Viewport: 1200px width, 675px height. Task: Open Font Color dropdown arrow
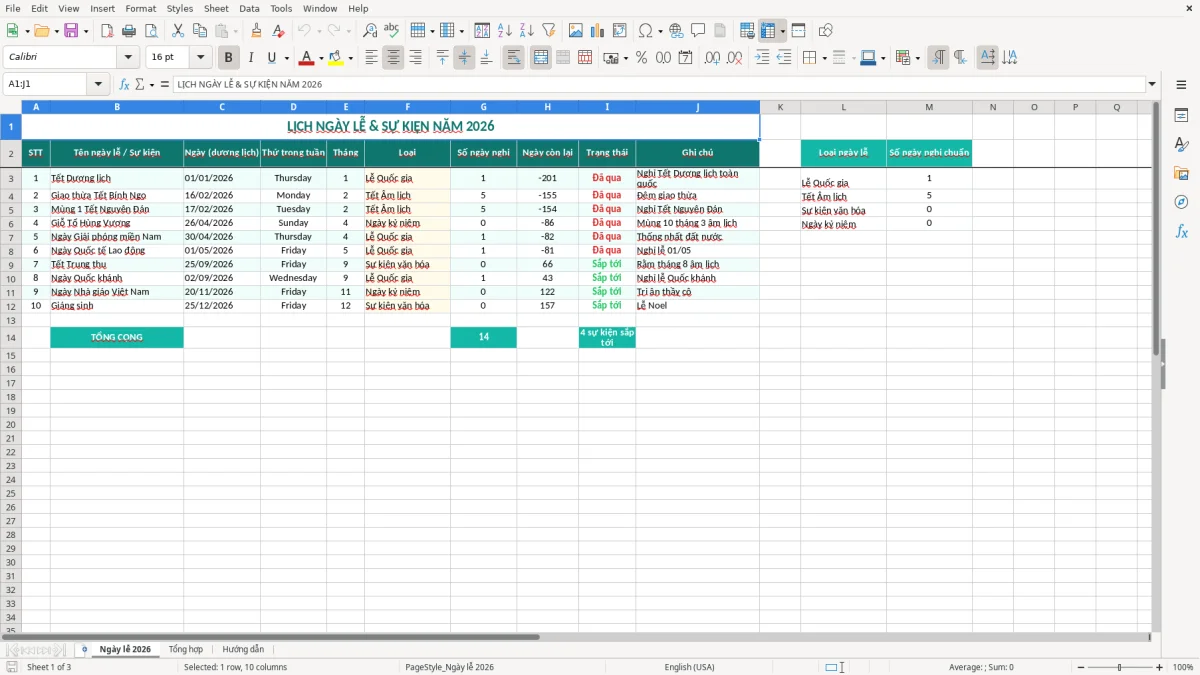click(x=321, y=58)
